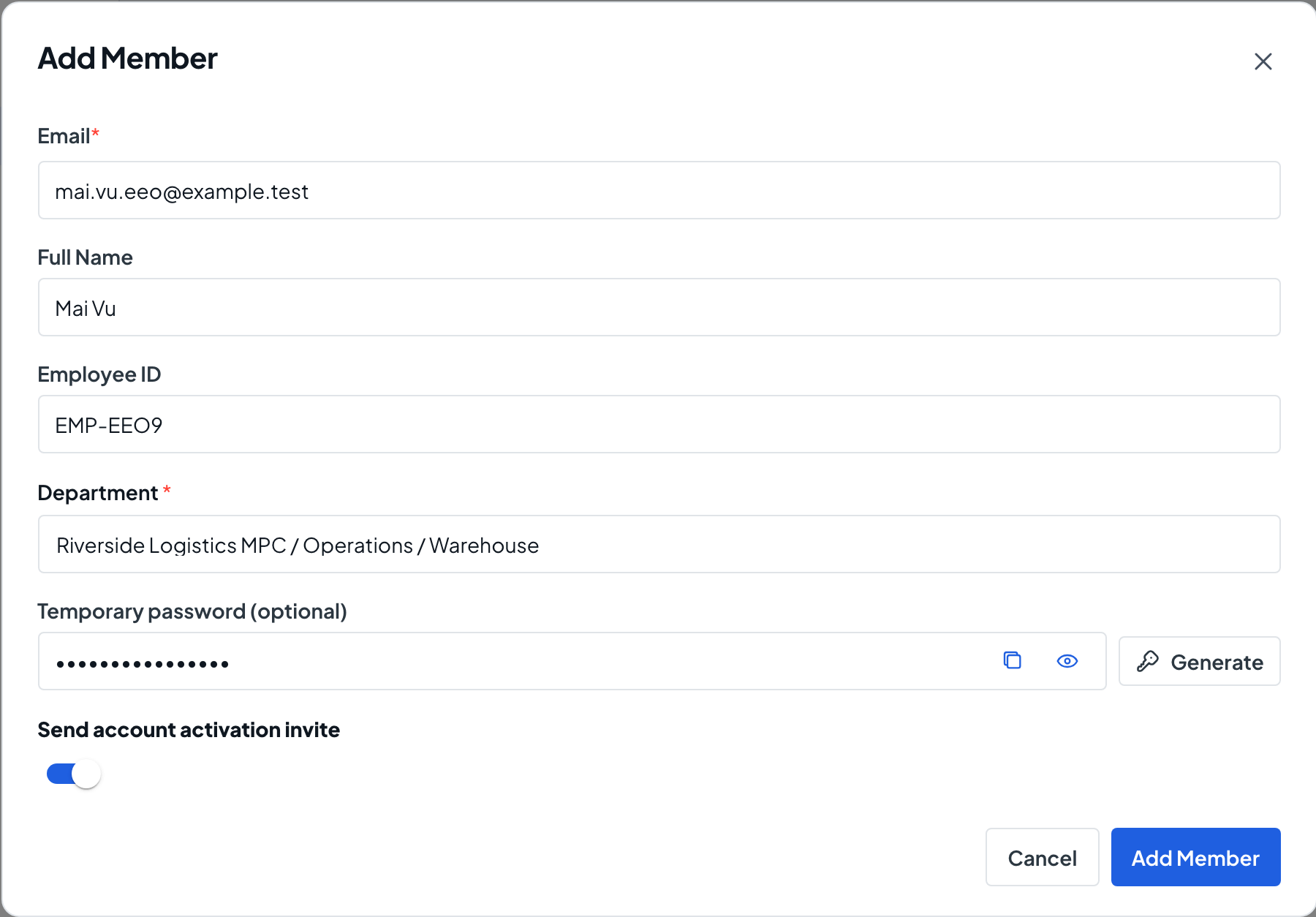Screen dimensions: 1316x917
Task: Click the "Employee ID" label
Action: [99, 374]
